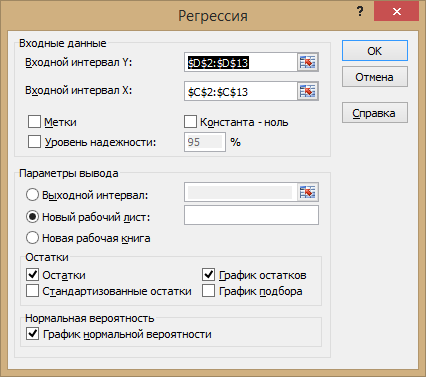Enable График подбора checkbox
426x377 pixels.
pos(208,291)
